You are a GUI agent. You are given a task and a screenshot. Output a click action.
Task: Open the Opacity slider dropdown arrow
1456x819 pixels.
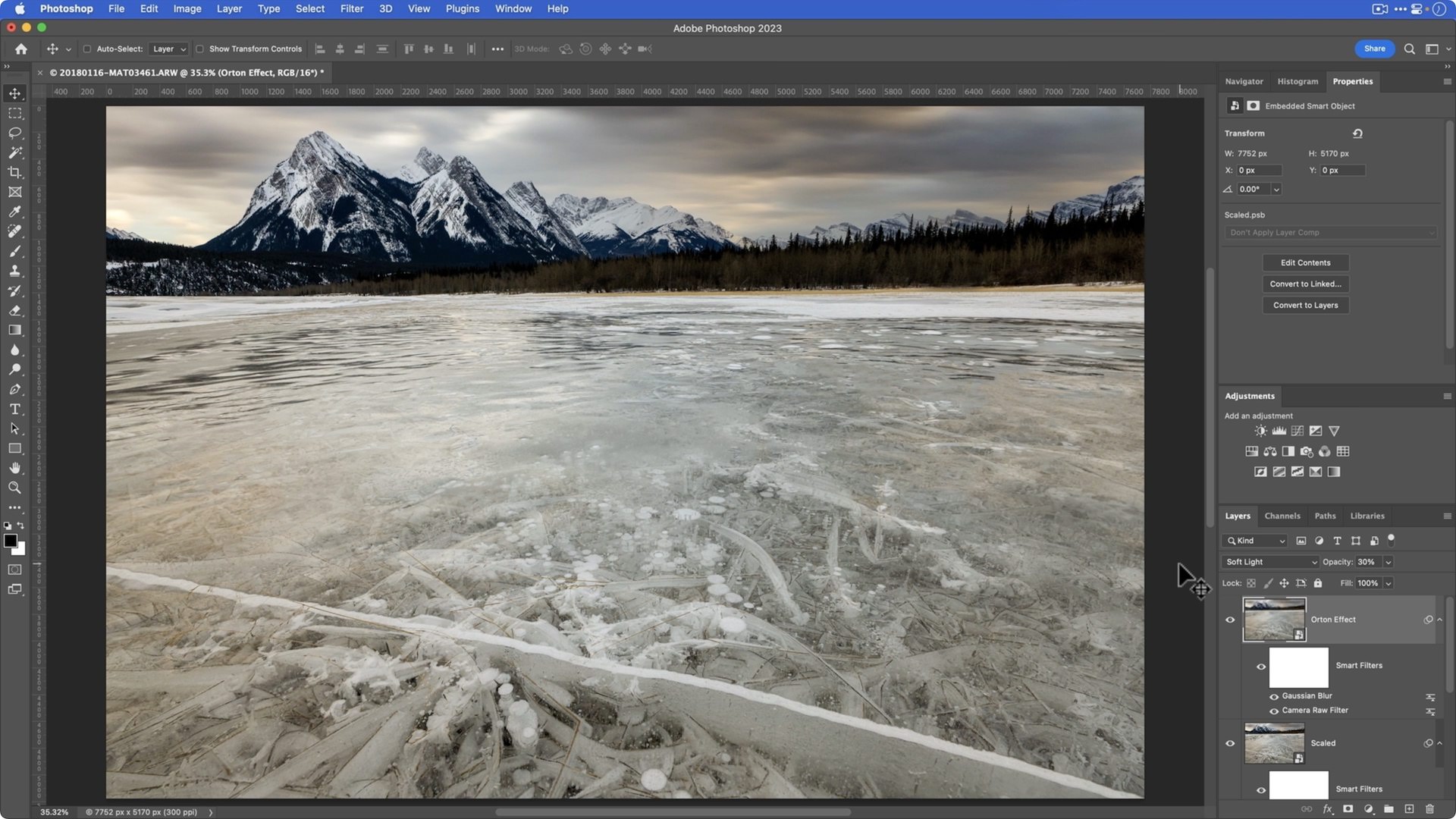[x=1388, y=562]
